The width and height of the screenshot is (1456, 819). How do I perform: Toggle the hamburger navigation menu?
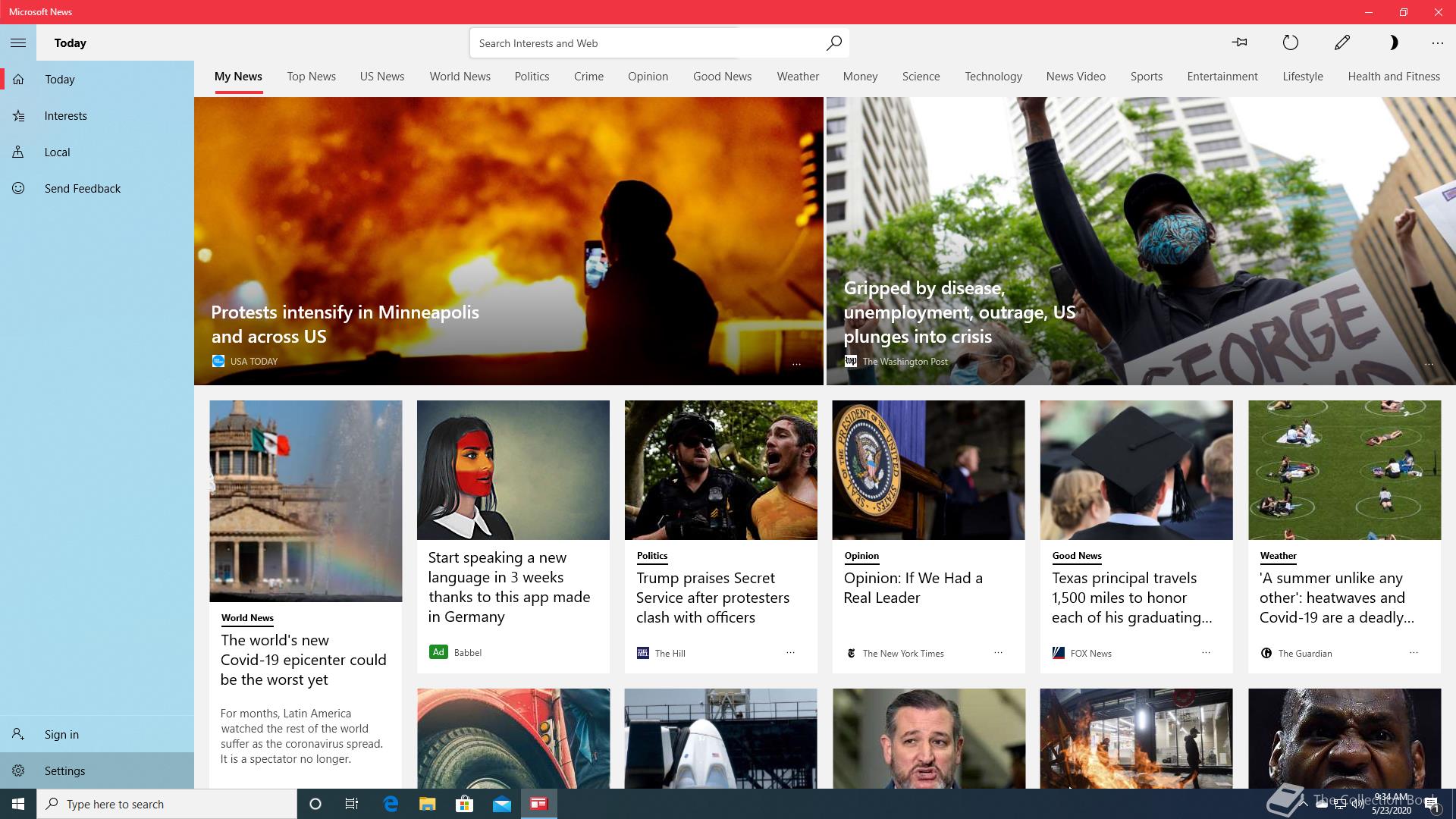(x=18, y=42)
